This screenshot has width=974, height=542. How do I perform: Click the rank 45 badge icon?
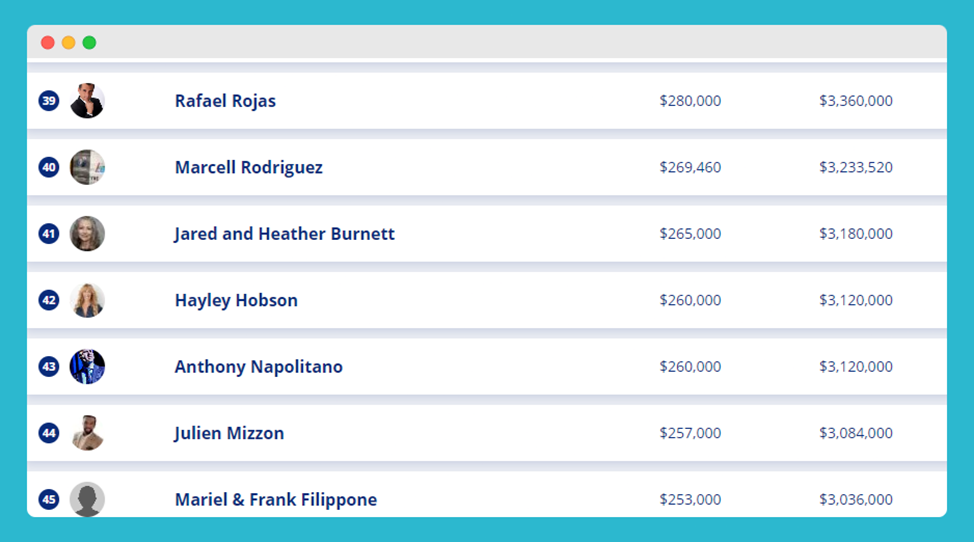click(48, 499)
